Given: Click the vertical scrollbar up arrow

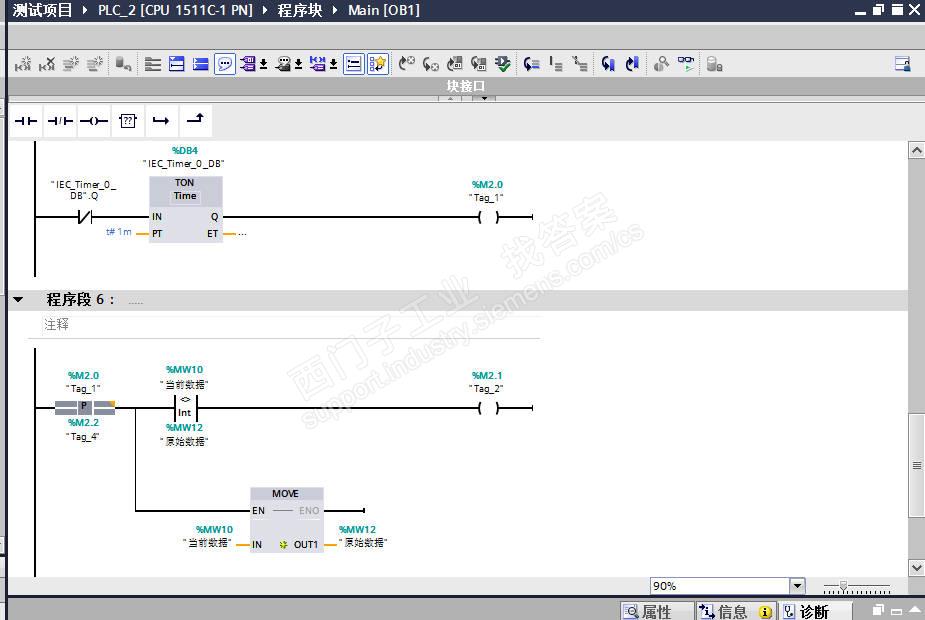Looking at the screenshot, I should point(916,150).
